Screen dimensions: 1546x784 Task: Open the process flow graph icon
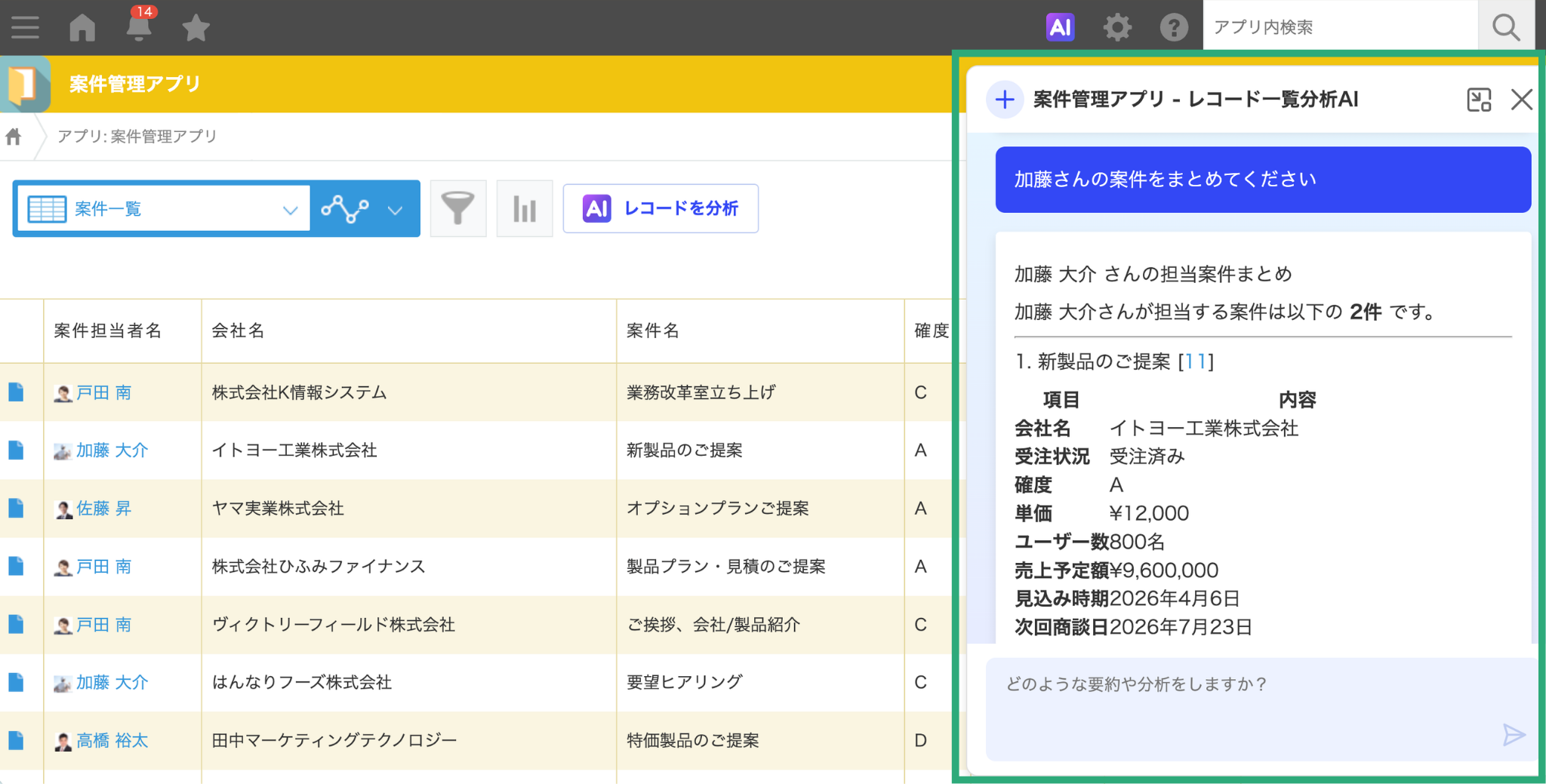(x=345, y=208)
